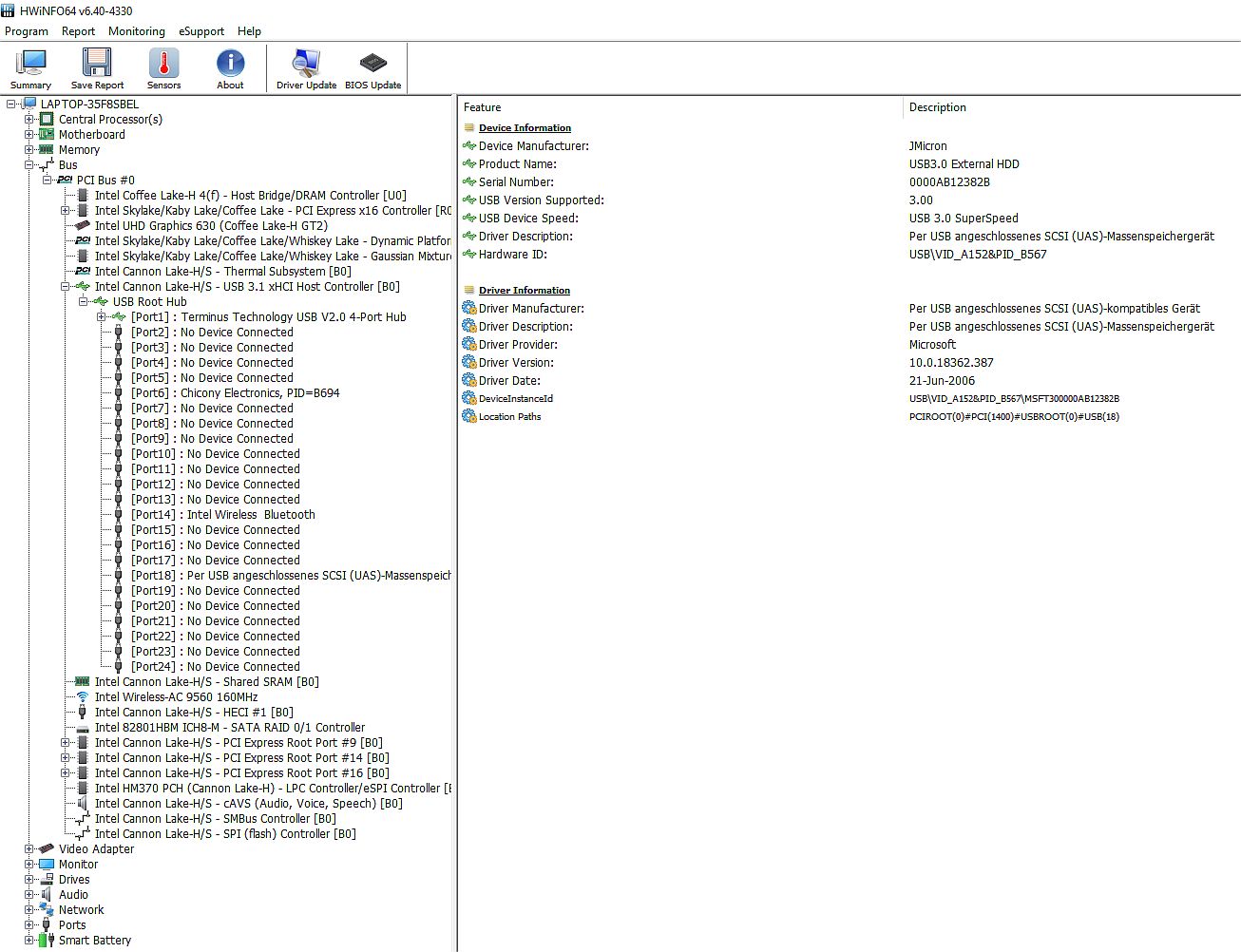This screenshot has height=952, width=1241.
Task: Click the Driver Manufacturer gear icon
Action: point(468,309)
